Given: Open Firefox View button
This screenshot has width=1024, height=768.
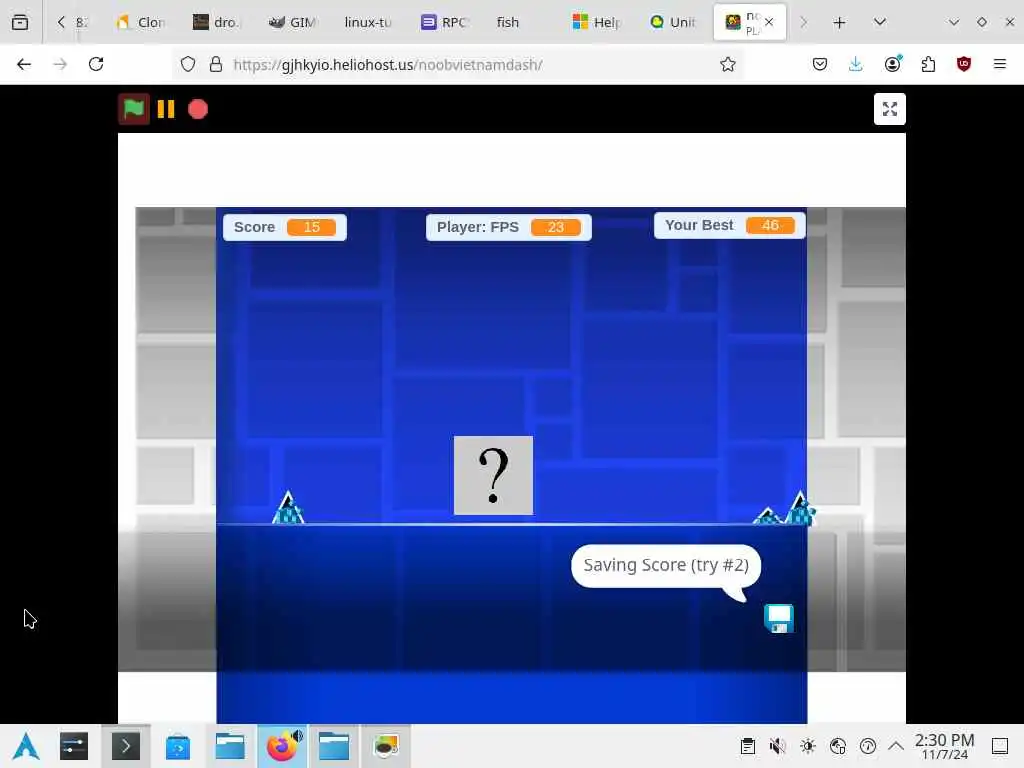Looking at the screenshot, I should click(20, 22).
